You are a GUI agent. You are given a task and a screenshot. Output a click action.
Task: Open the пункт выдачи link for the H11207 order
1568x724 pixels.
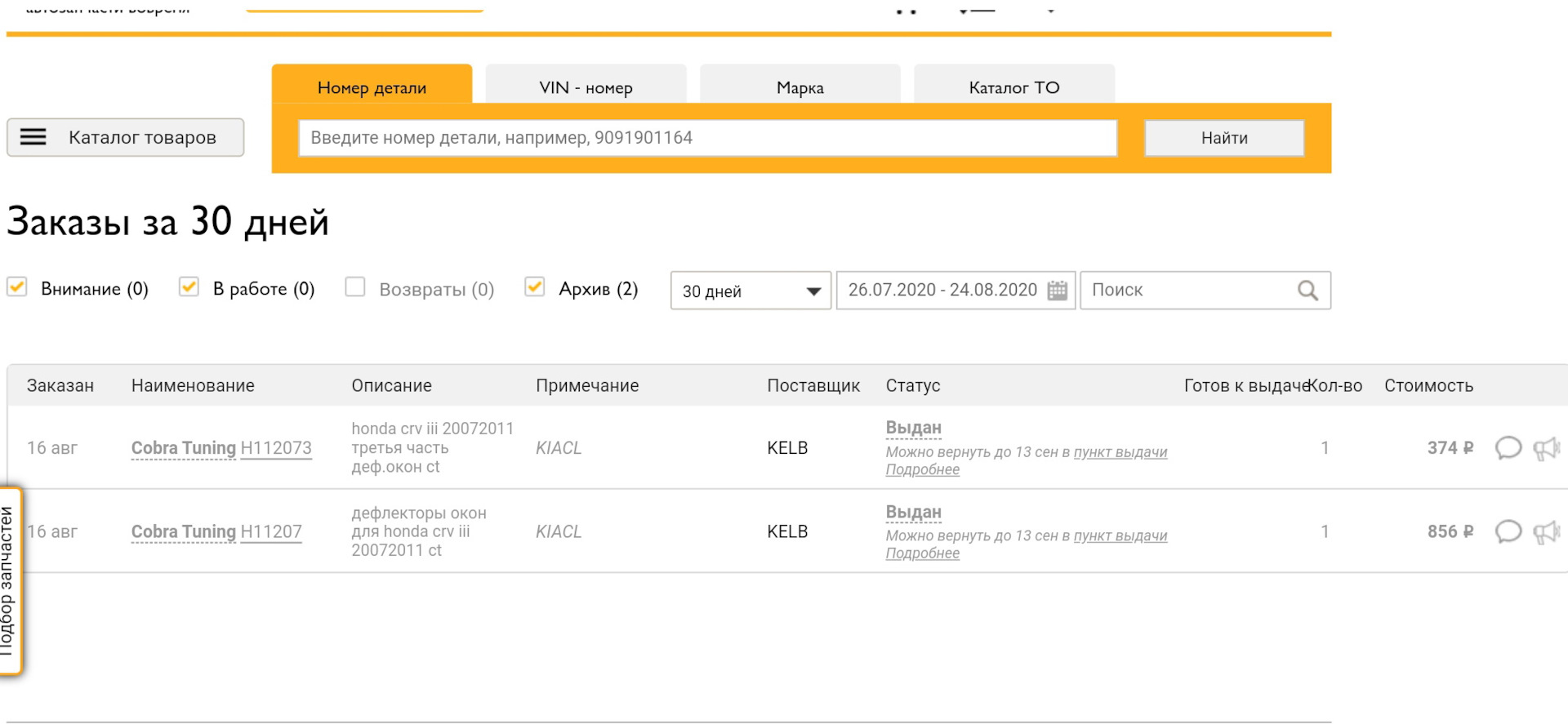pyautogui.click(x=1120, y=536)
